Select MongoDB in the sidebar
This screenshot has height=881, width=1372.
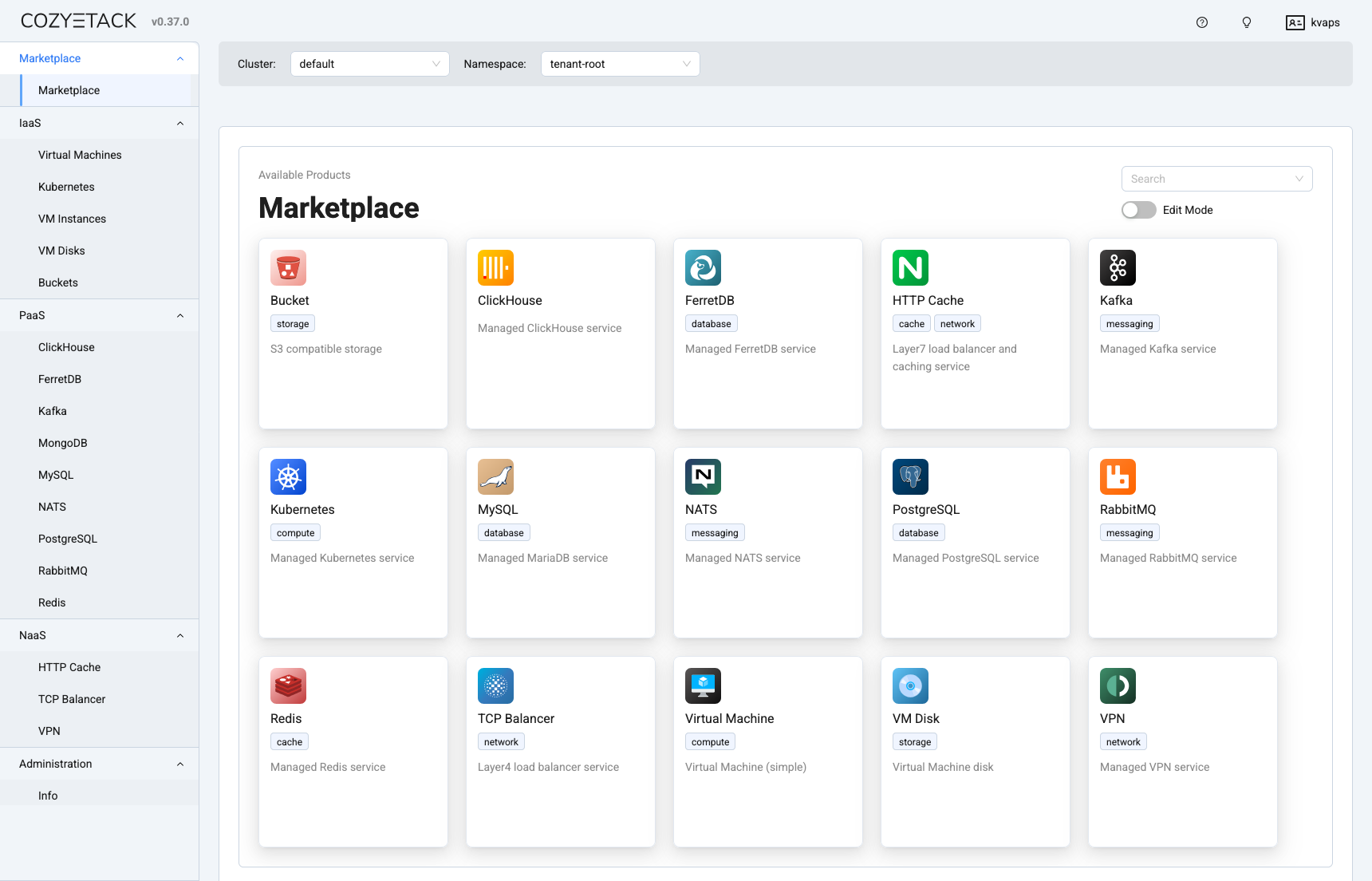(63, 443)
